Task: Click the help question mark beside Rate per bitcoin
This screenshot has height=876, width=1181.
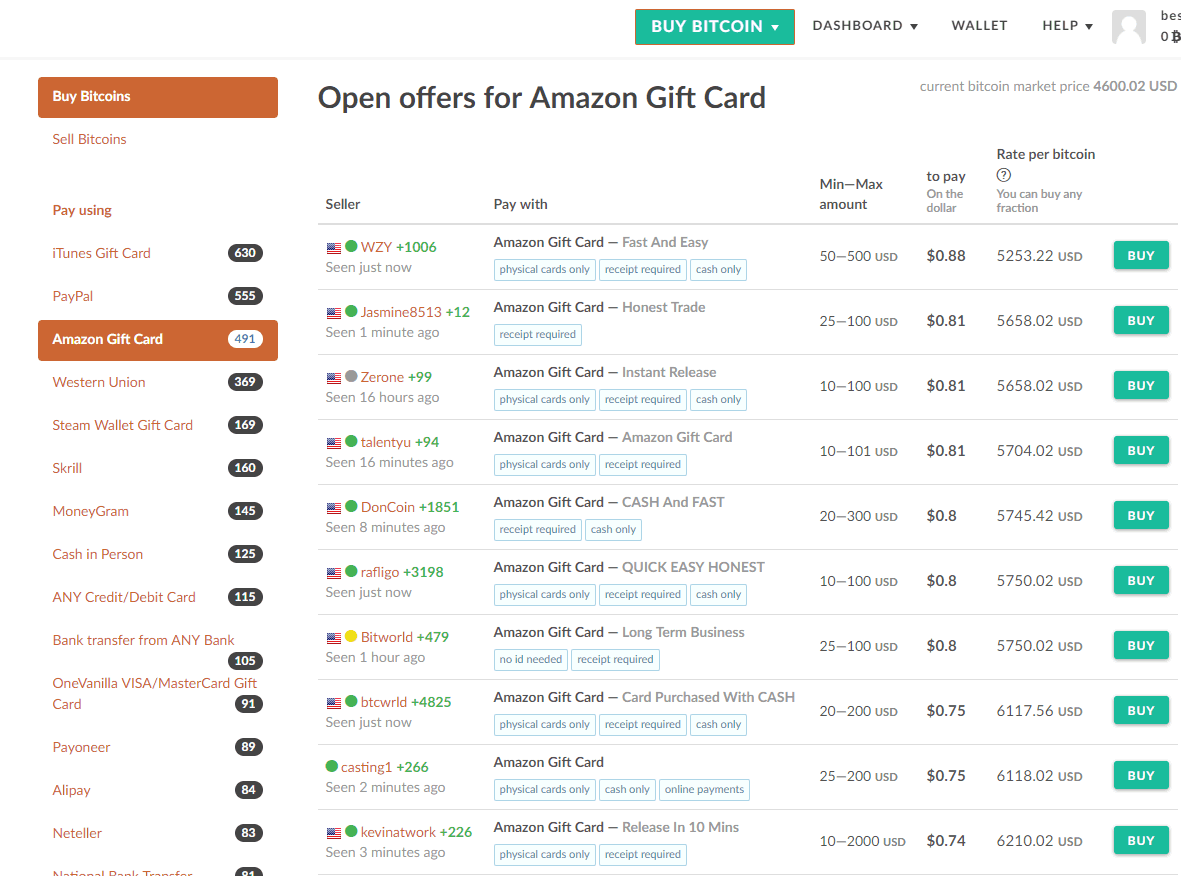Action: 1003,176
